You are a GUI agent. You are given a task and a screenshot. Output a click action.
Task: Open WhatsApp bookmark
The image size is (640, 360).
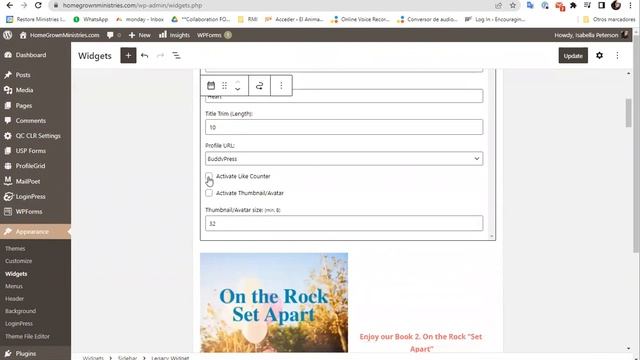(91, 19)
